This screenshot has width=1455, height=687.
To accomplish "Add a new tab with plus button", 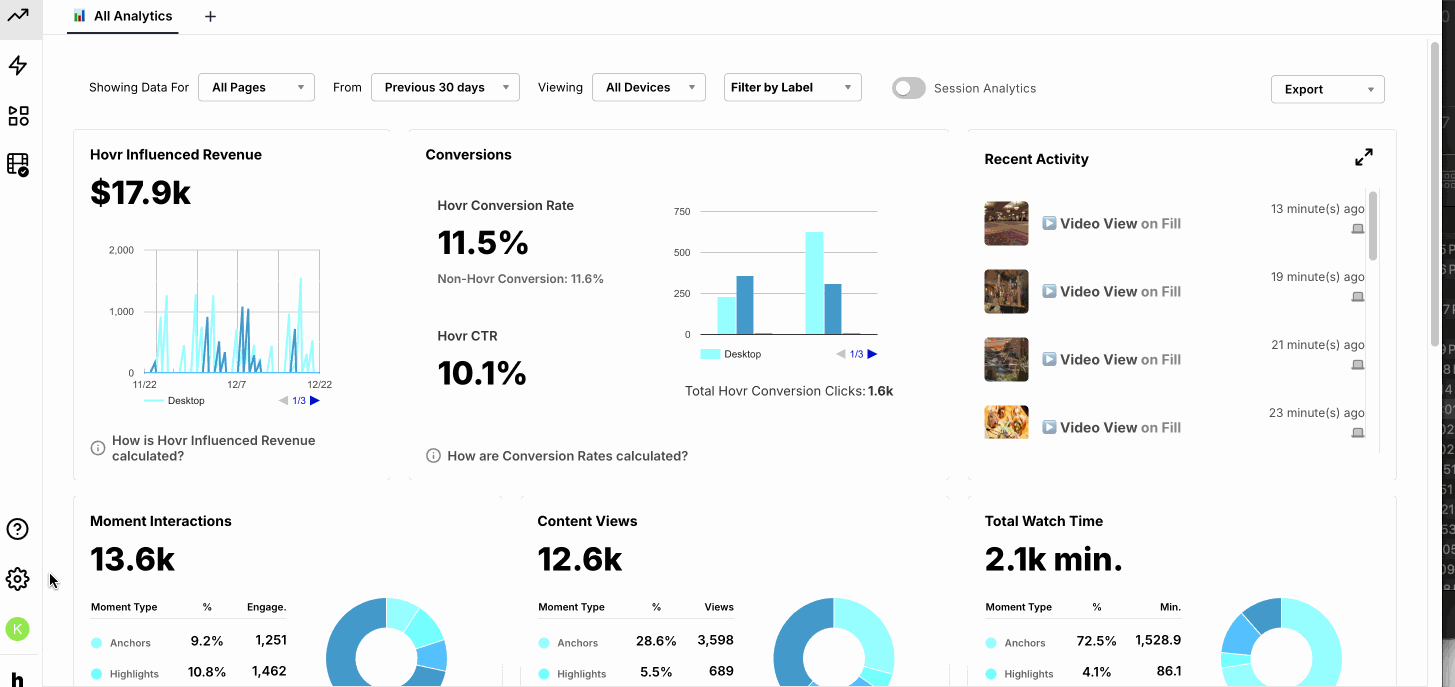I will [x=210, y=17].
